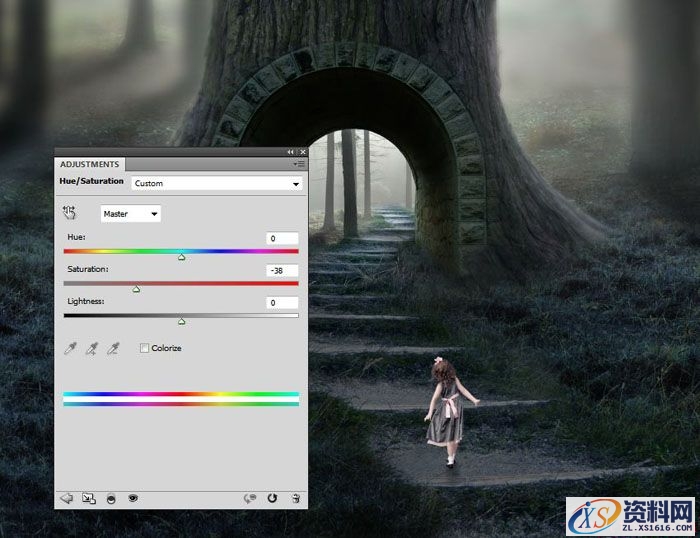Screen dimensions: 700x538
Task: Select the on-image targeted adjustment hand tool
Action: tap(70, 213)
